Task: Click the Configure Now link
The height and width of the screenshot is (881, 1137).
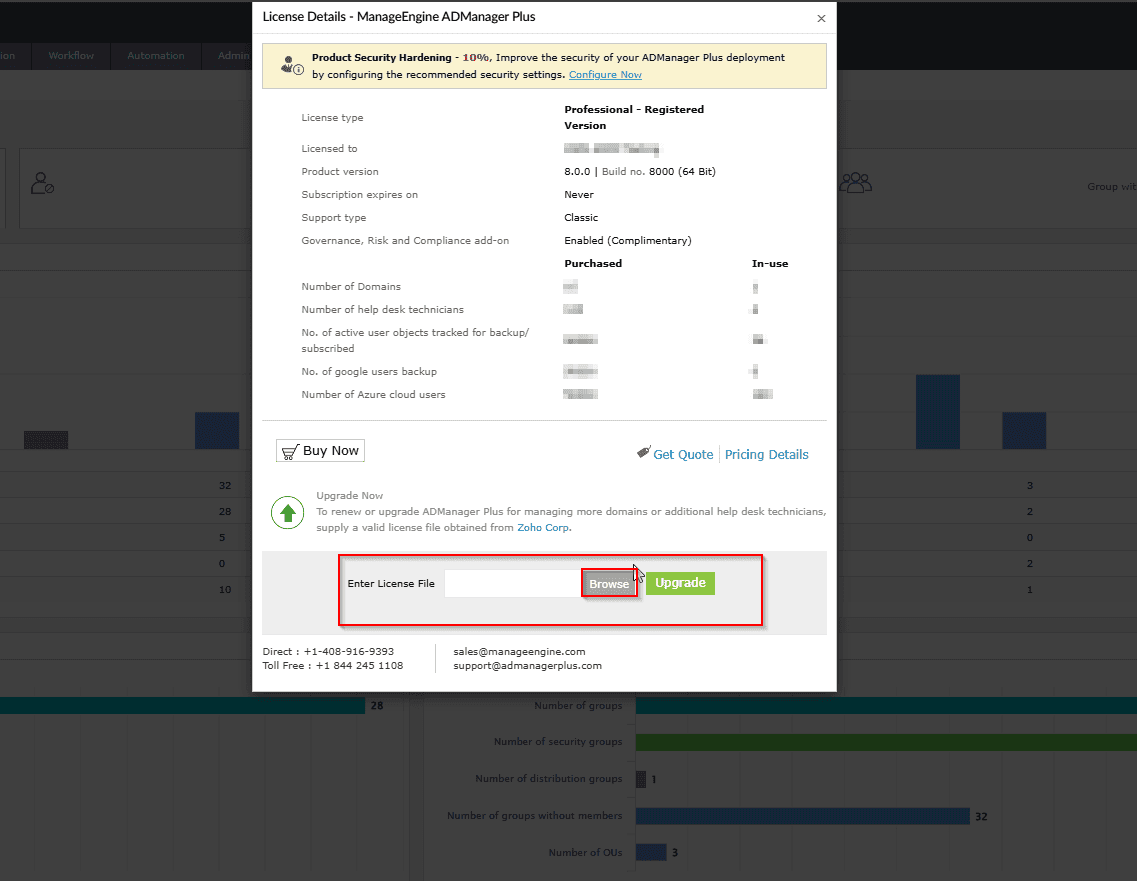Action: (605, 75)
